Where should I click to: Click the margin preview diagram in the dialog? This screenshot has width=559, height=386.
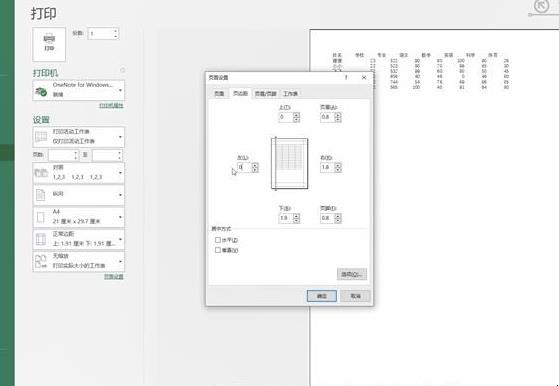coord(289,164)
